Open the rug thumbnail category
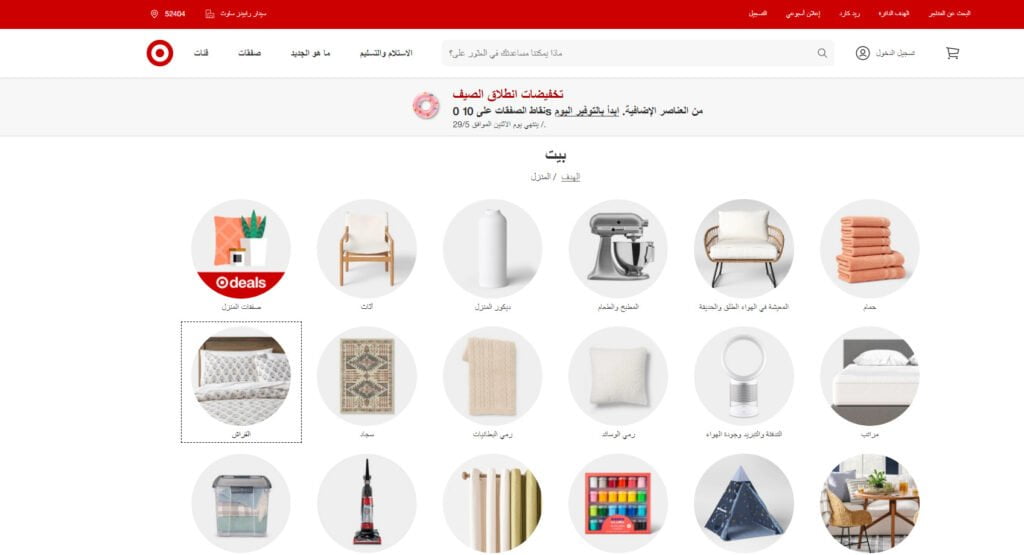 tap(367, 377)
